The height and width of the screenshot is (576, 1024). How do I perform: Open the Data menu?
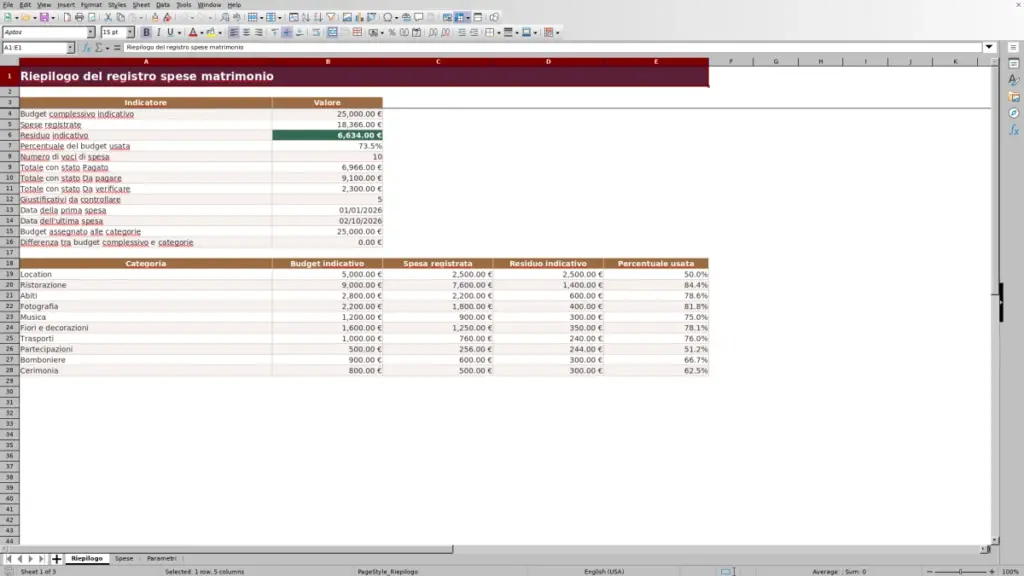[x=163, y=5]
